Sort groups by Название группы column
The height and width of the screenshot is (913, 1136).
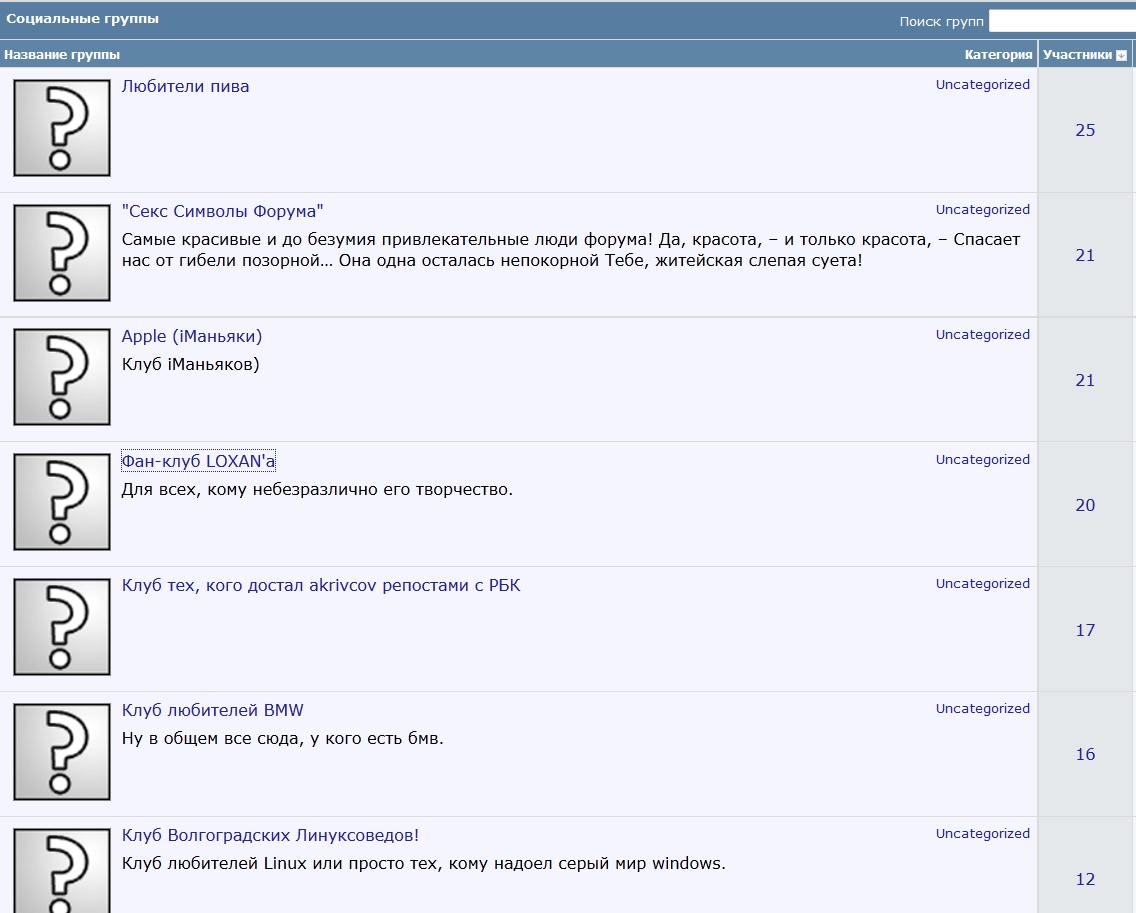62,55
